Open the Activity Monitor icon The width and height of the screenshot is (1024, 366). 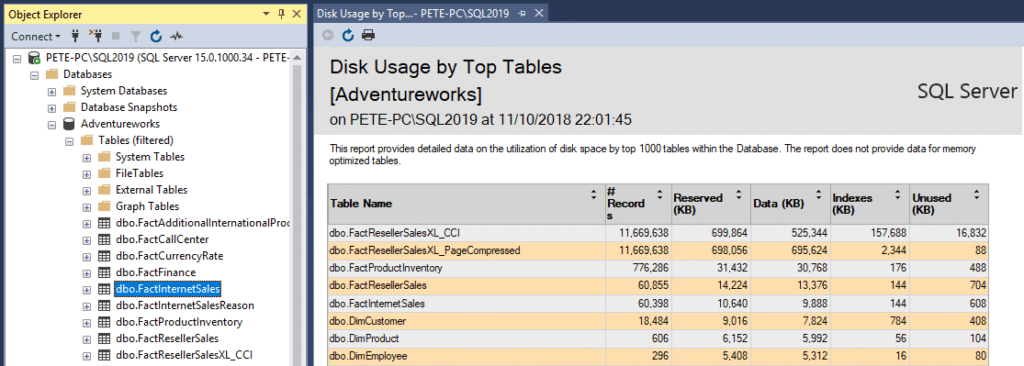point(176,37)
